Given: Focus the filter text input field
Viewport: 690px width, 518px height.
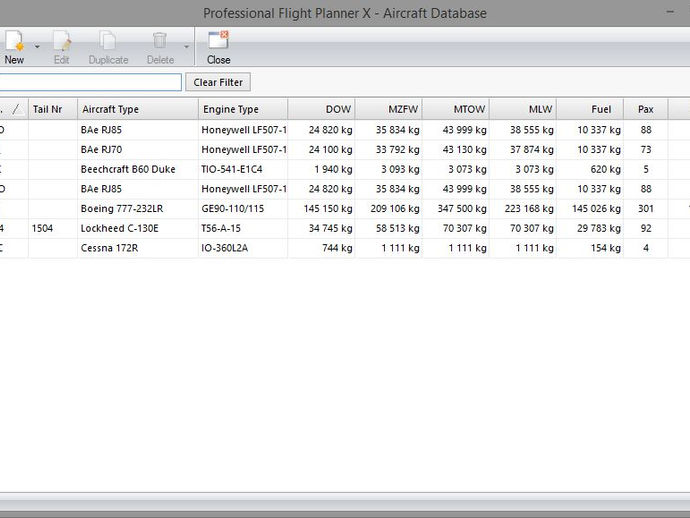Looking at the screenshot, I should [x=90, y=82].
